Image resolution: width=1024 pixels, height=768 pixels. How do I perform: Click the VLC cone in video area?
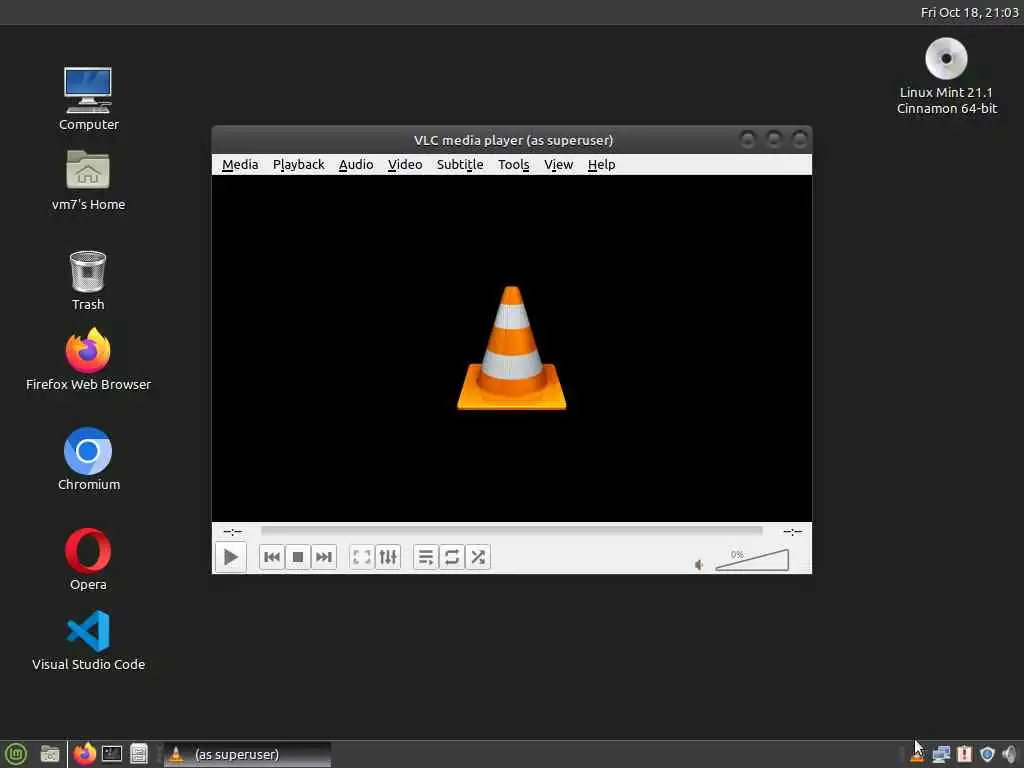511,348
